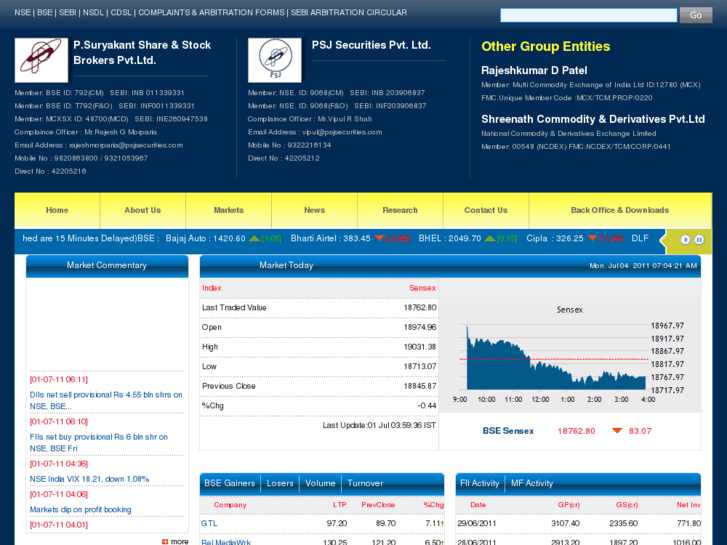Viewport: 727px width, 545px height.
Task: Select the FII Activity tab
Action: [479, 483]
